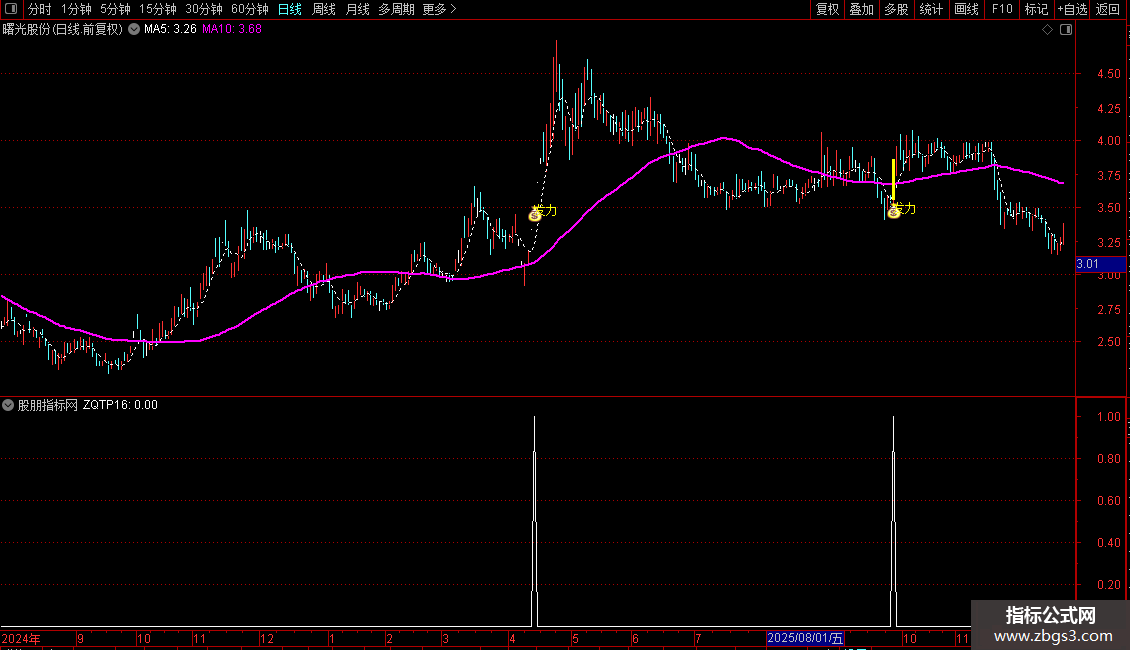Screen dimensions: 1130x650
Task: Add stock with +自选 button
Action: tap(1072, 9)
